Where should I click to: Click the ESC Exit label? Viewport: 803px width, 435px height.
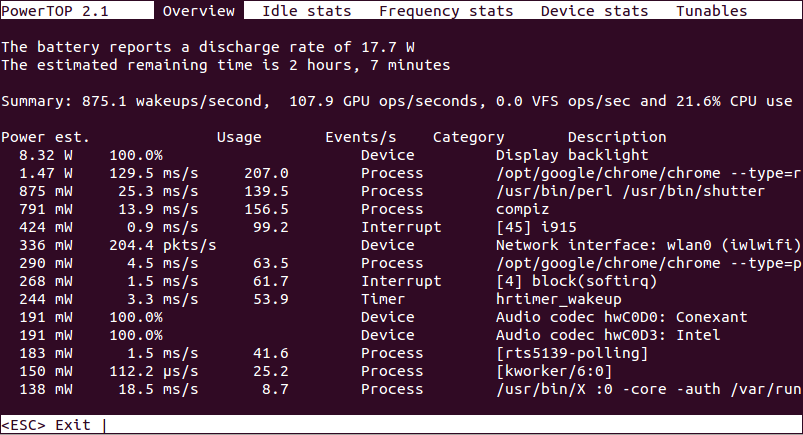click(x=46, y=425)
